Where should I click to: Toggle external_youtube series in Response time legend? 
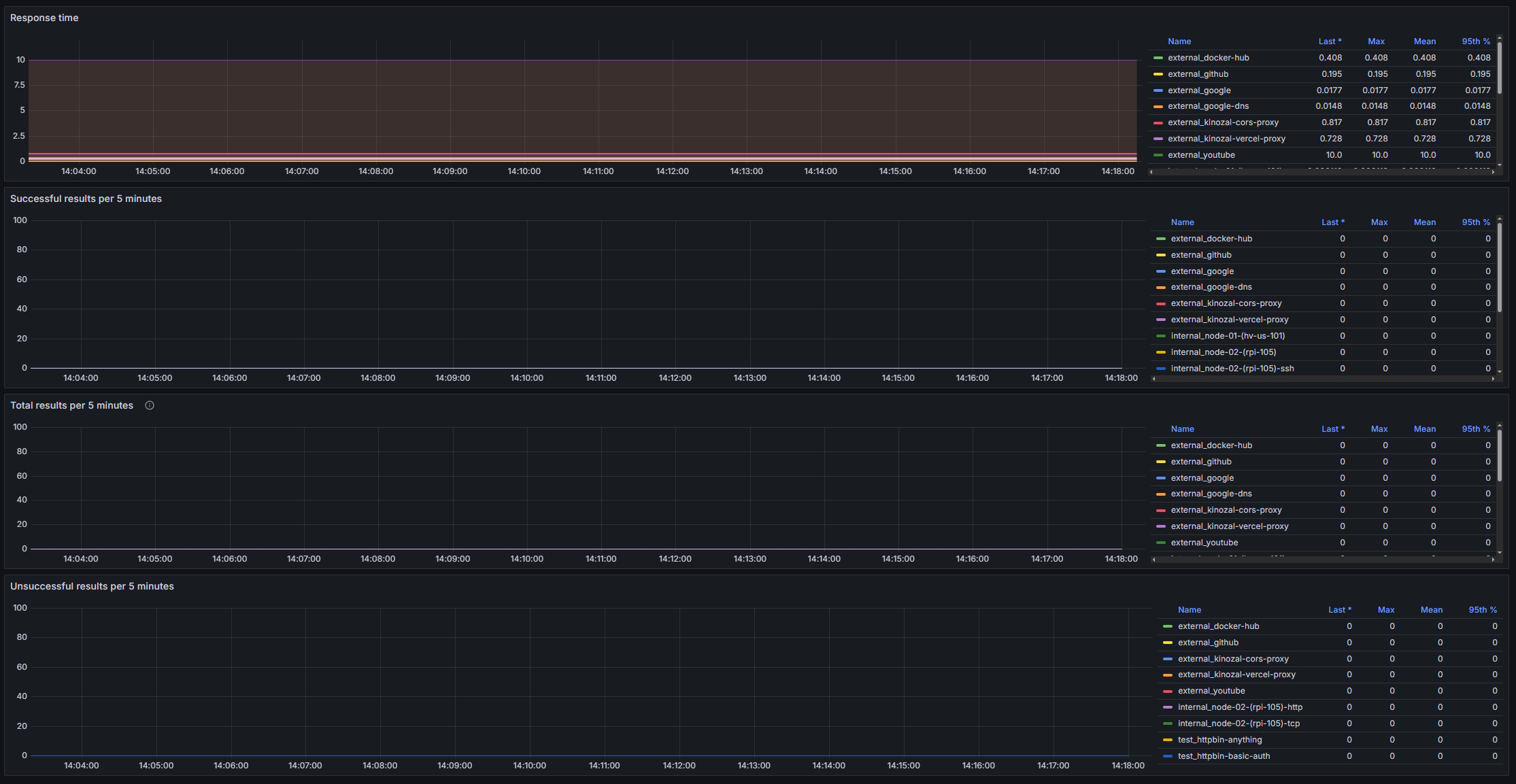(x=1201, y=155)
